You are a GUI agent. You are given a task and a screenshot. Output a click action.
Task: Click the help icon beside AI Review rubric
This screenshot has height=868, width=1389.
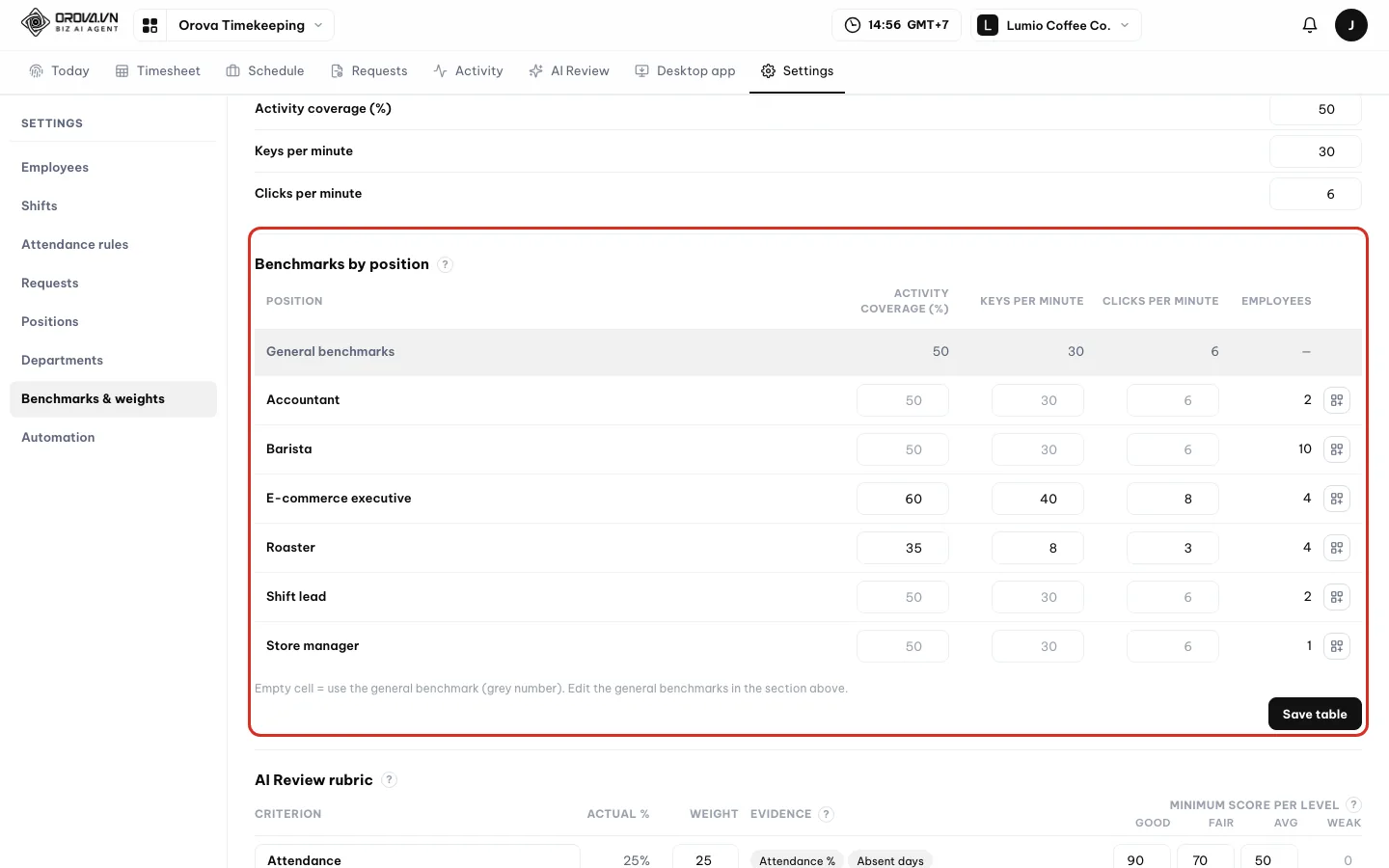[x=389, y=780]
